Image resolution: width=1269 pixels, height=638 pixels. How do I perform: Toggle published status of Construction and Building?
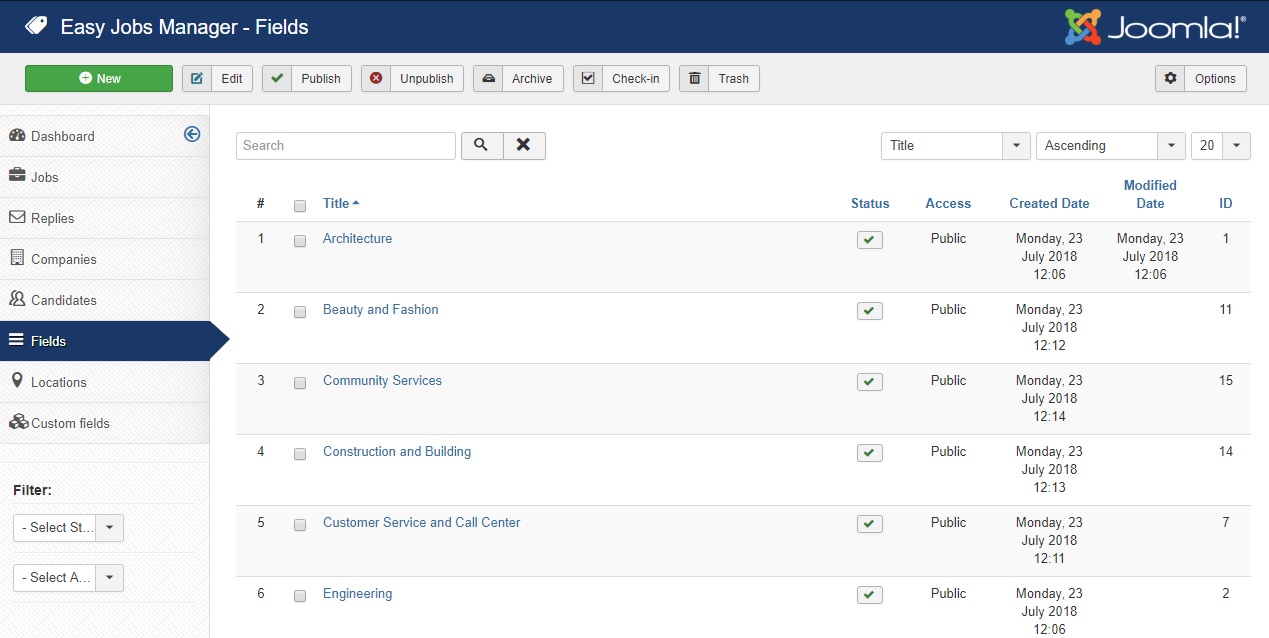pos(870,453)
